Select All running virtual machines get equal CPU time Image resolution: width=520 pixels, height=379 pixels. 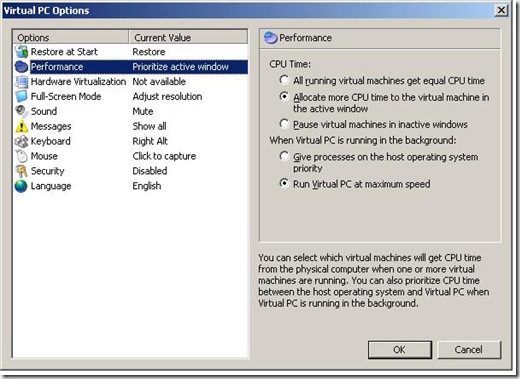[x=284, y=80]
